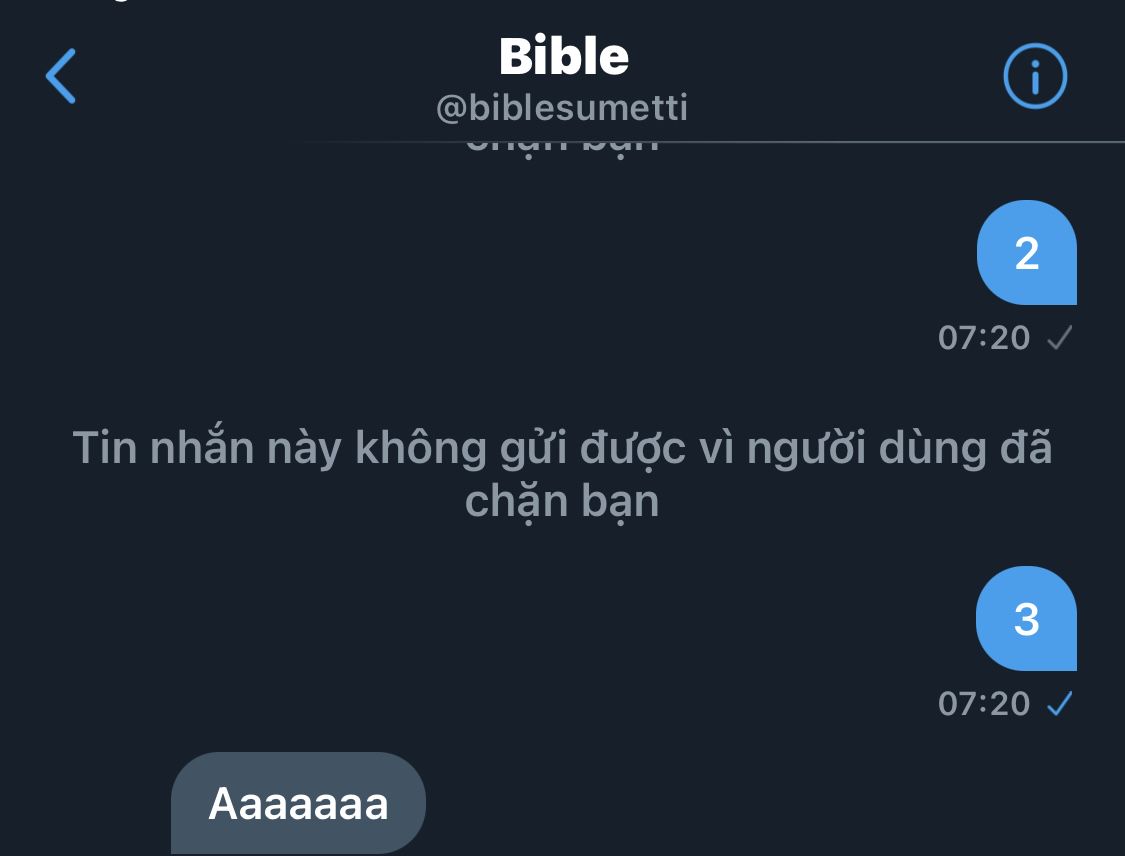Open conversation info via the circled i icon
This screenshot has height=856, width=1125.
1035,76
